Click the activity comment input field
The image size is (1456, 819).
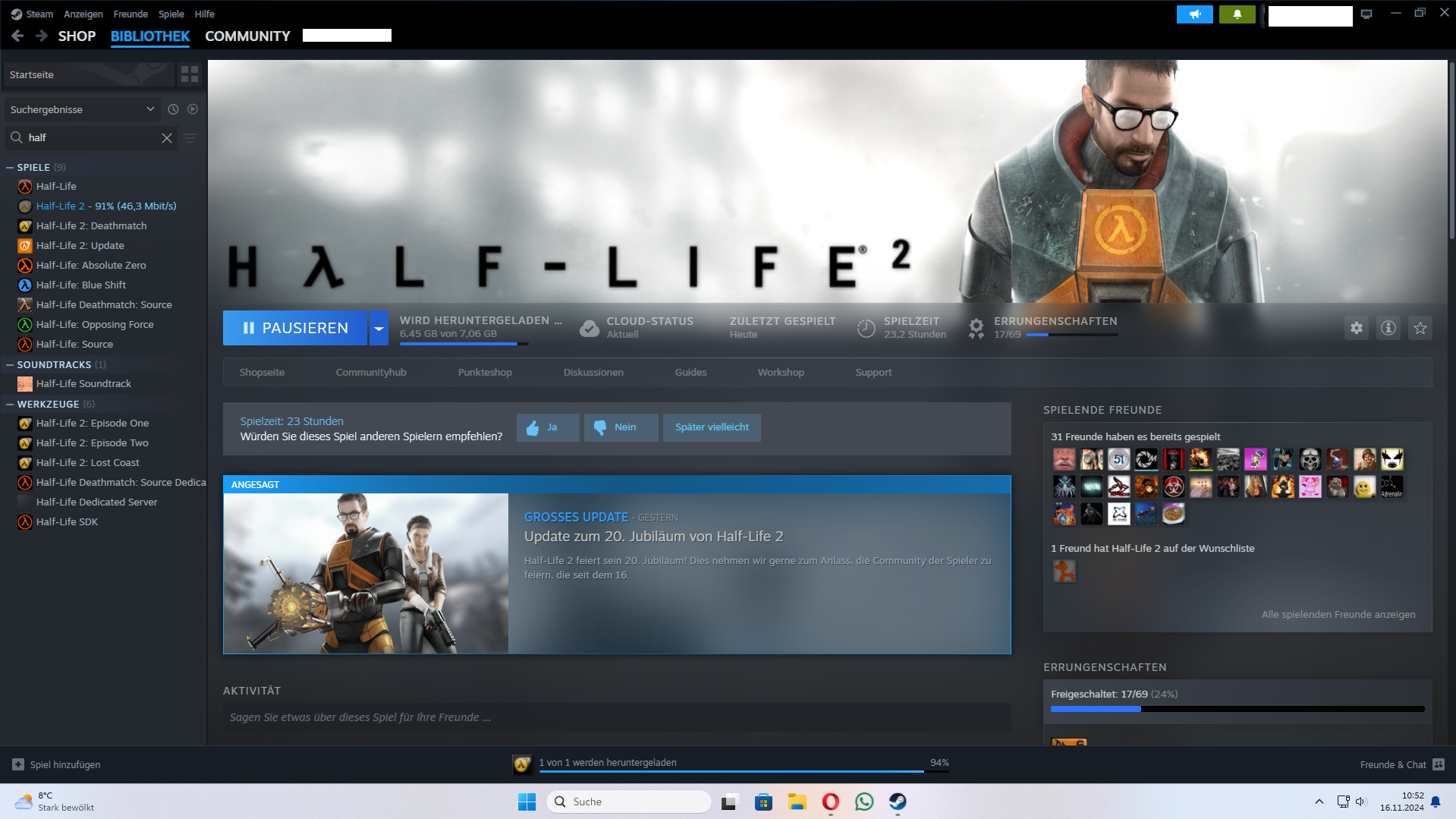pos(617,717)
